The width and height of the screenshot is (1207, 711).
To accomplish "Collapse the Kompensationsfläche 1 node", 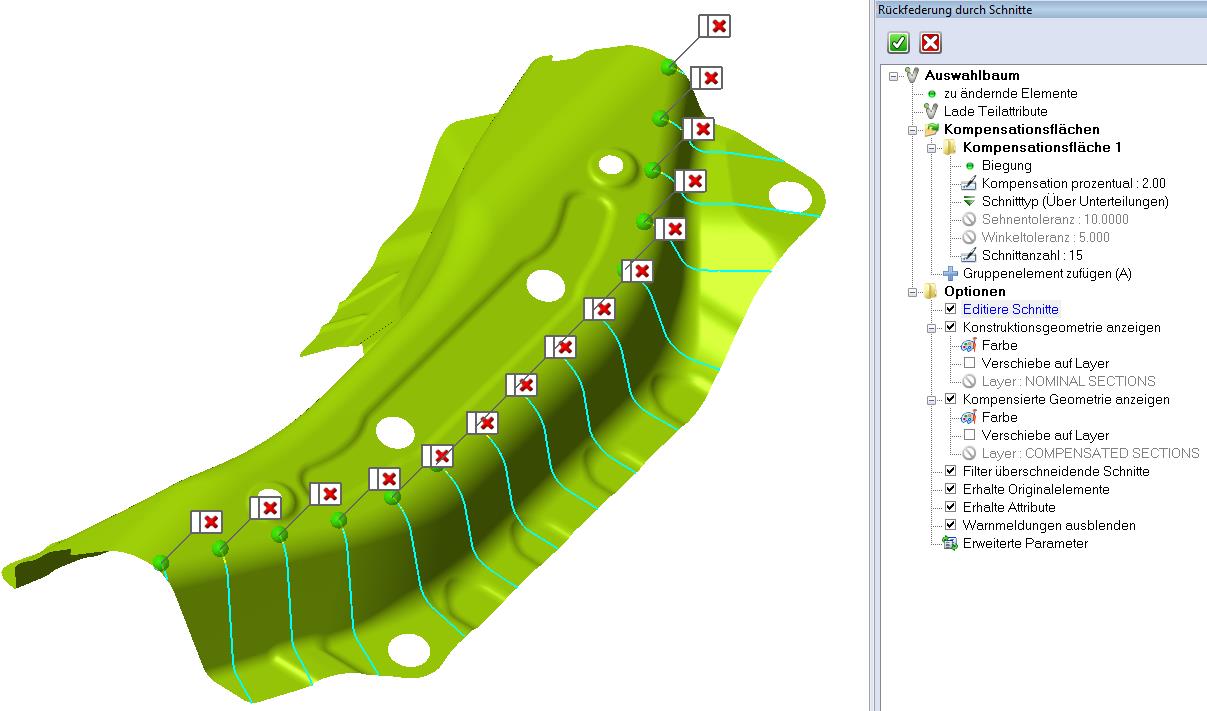I will pyautogui.click(x=931, y=147).
